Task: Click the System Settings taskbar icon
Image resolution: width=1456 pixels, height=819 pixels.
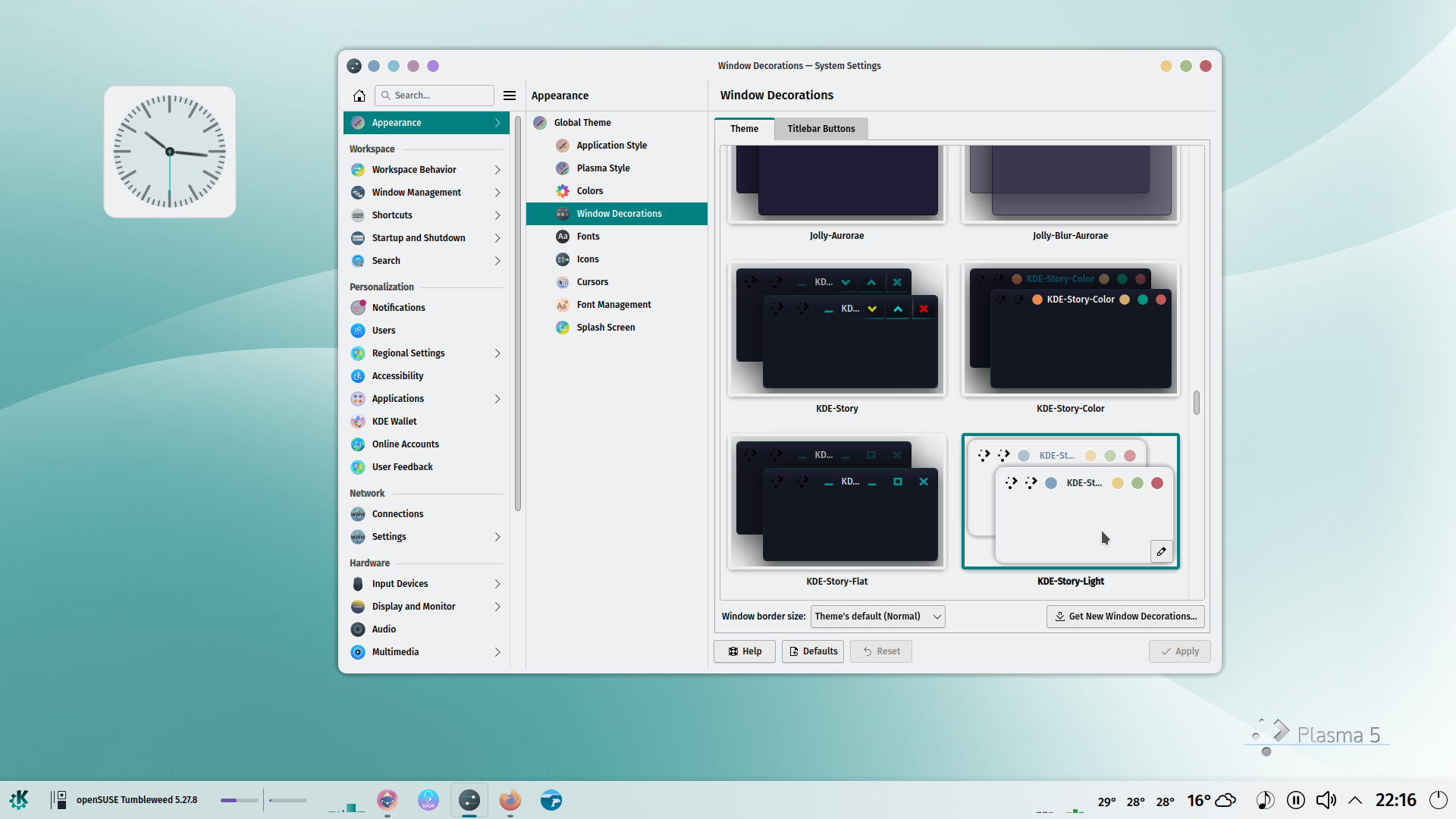Action: [x=469, y=800]
